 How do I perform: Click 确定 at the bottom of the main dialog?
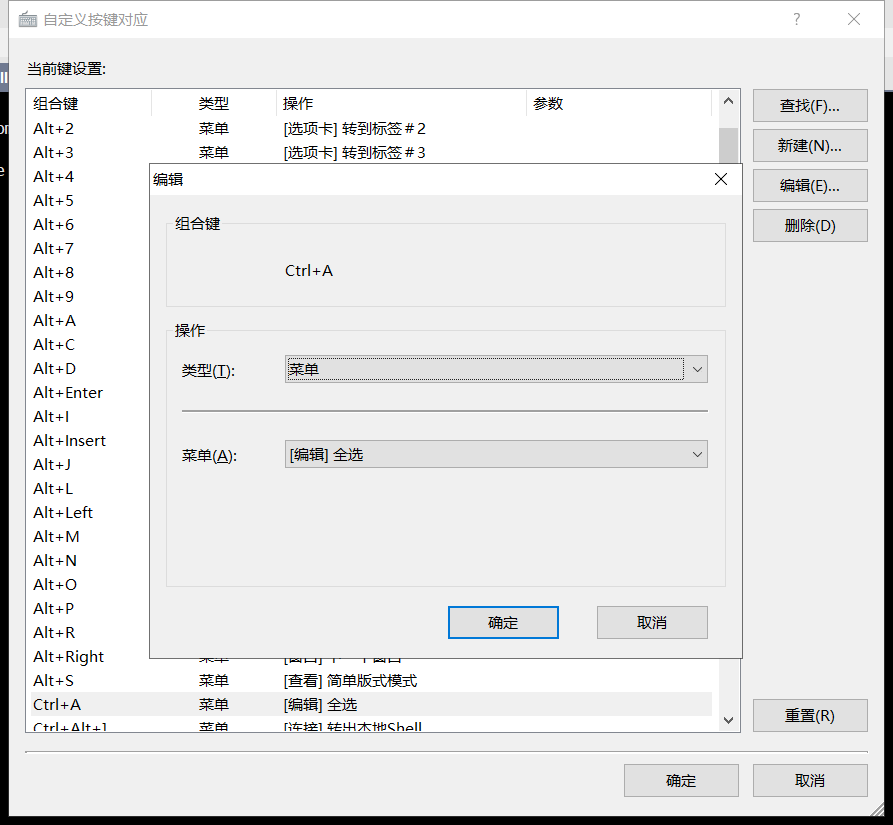click(681, 780)
